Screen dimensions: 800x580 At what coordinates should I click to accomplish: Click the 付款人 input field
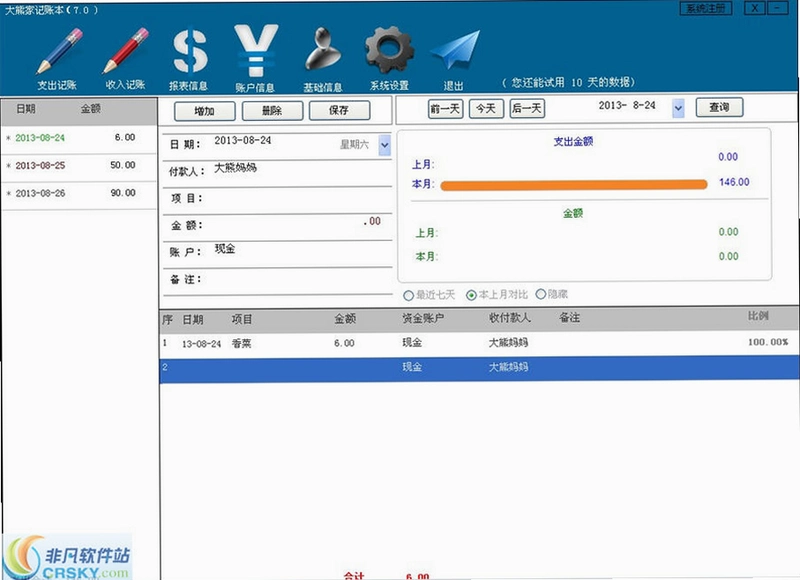coord(301,171)
